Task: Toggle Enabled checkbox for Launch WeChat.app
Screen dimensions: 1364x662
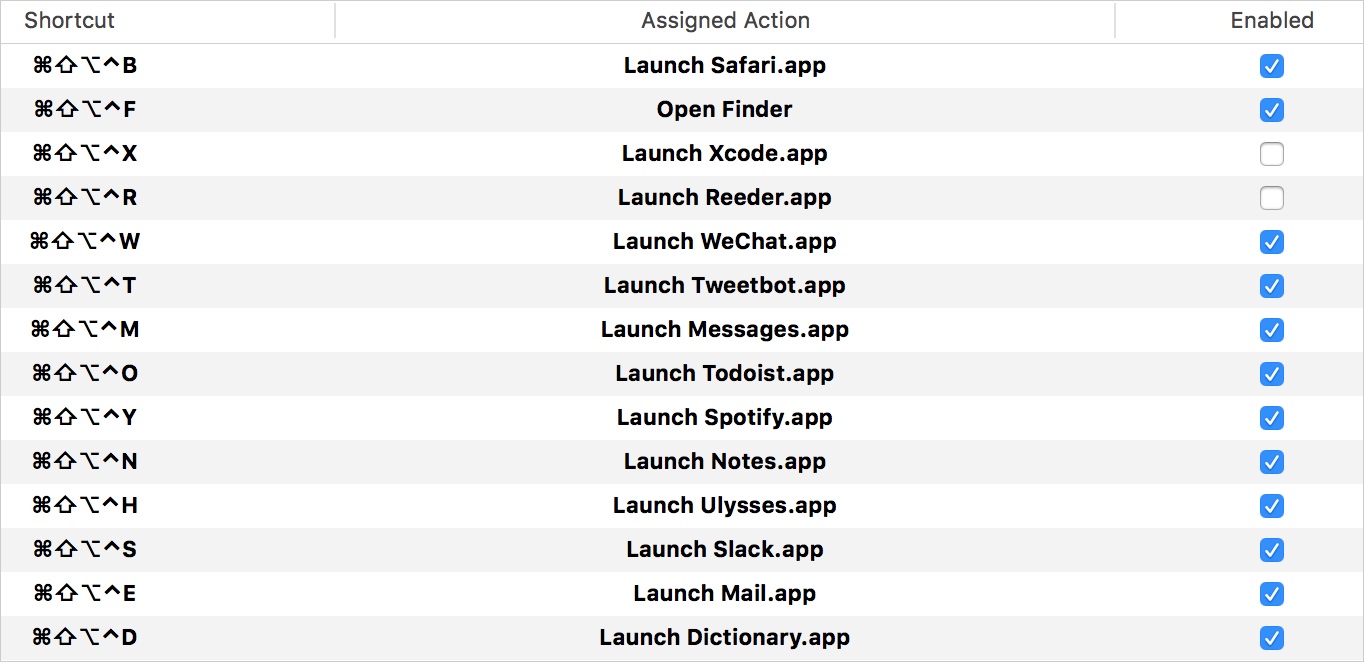Action: [x=1271, y=242]
